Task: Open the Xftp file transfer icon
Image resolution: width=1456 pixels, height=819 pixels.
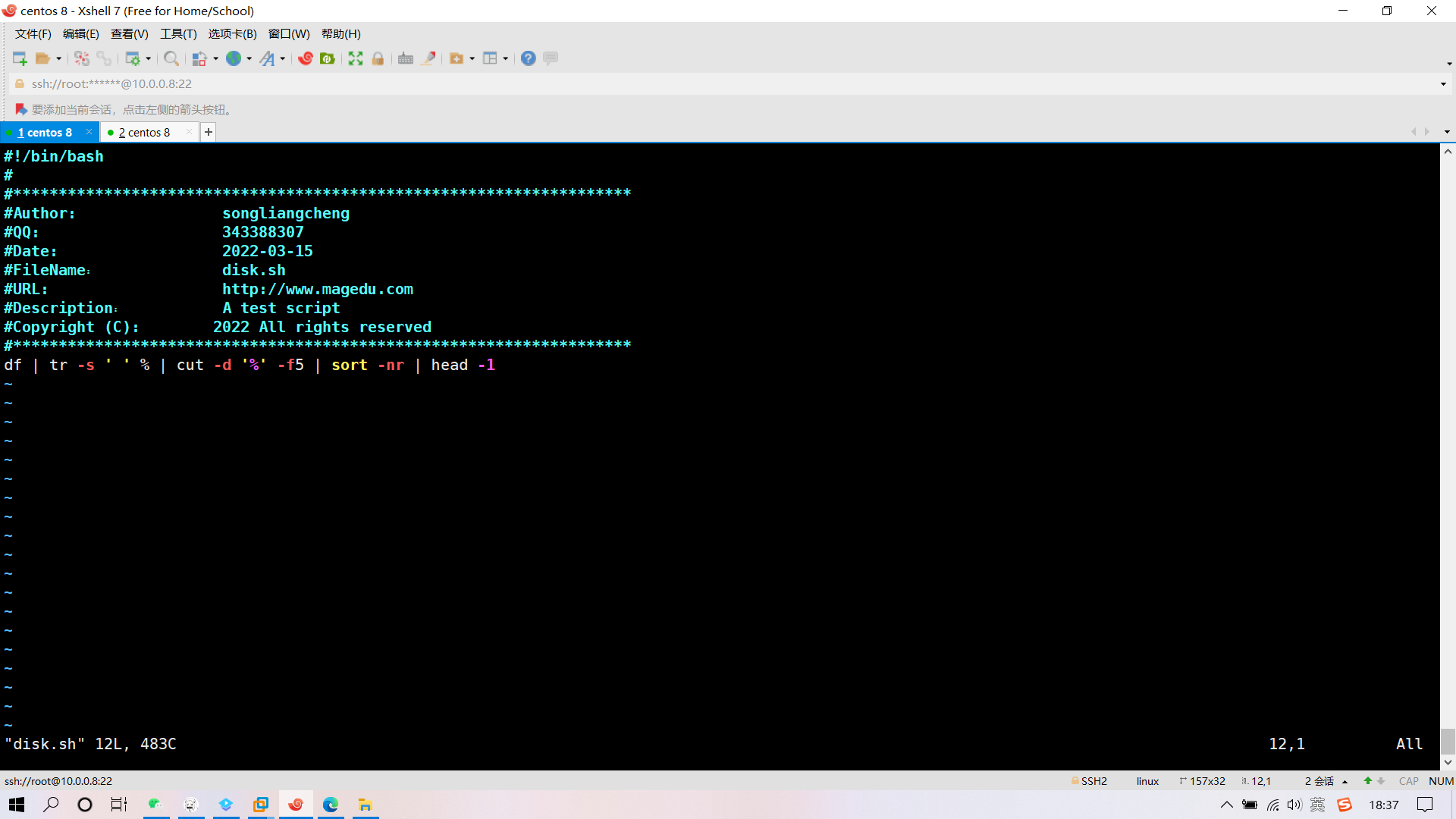Action: (328, 58)
